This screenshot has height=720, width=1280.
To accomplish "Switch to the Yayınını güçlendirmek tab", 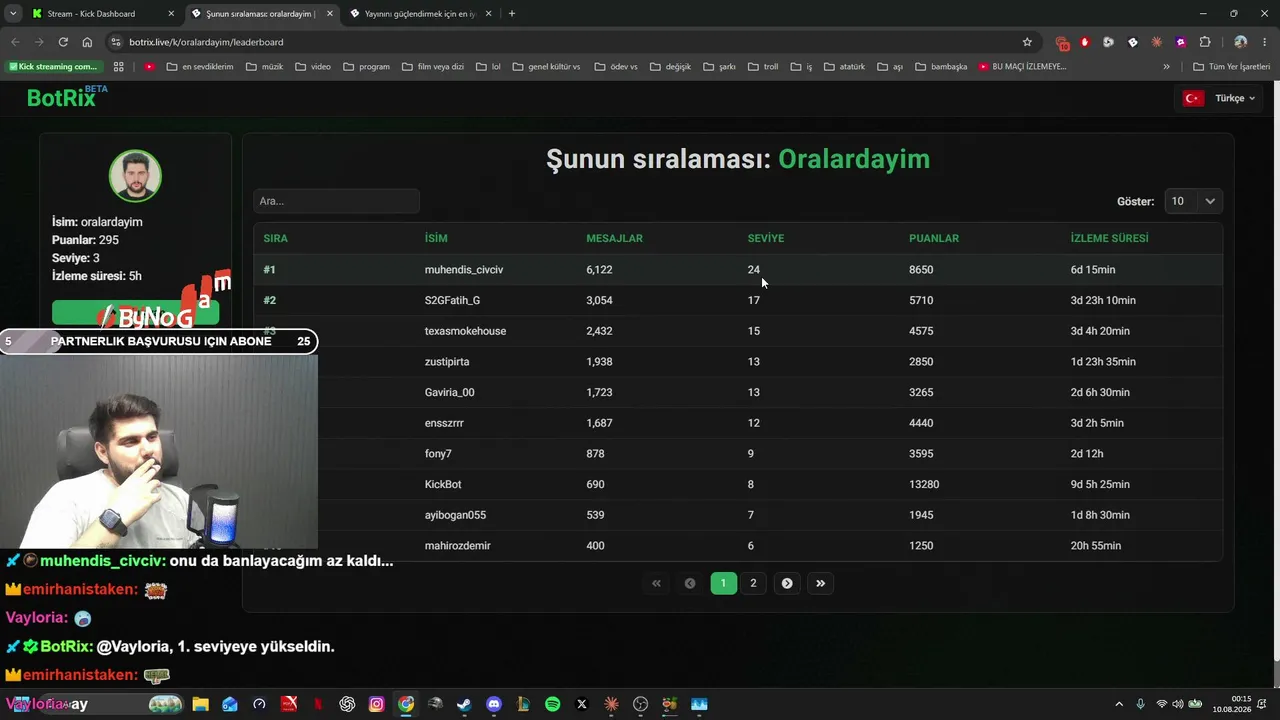I will [x=420, y=14].
